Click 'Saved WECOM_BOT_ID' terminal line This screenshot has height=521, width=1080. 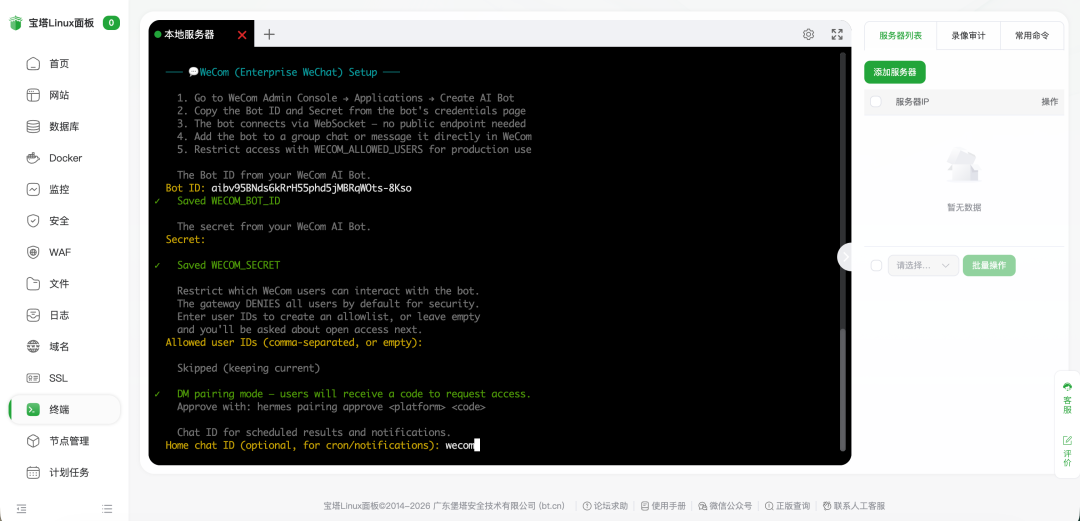229,201
